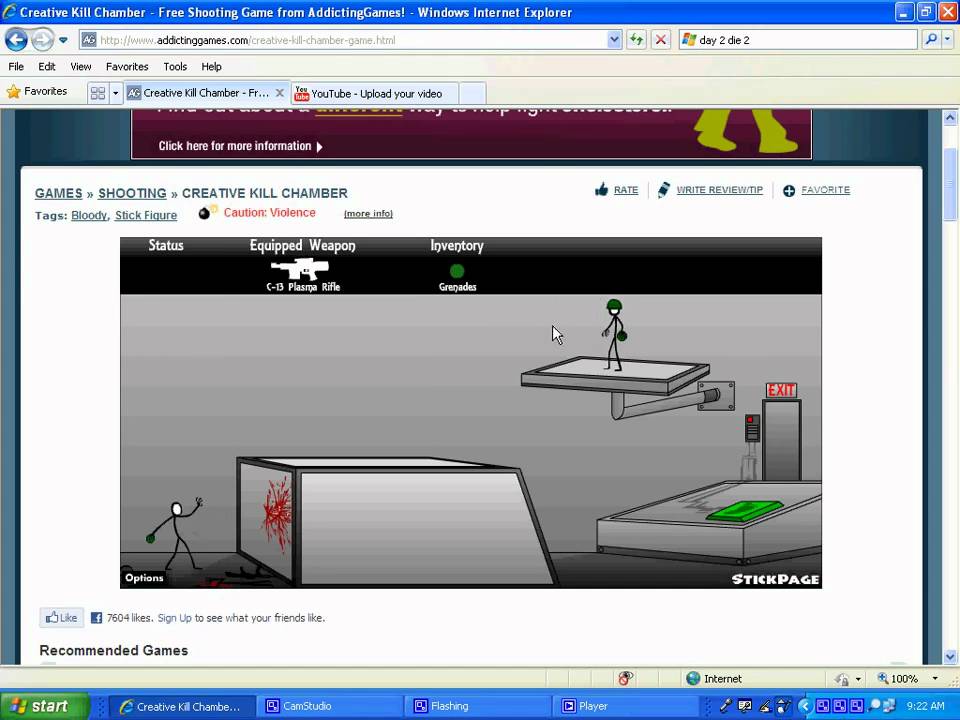Open the Favorites menu
960x720 pixels.
(127, 67)
